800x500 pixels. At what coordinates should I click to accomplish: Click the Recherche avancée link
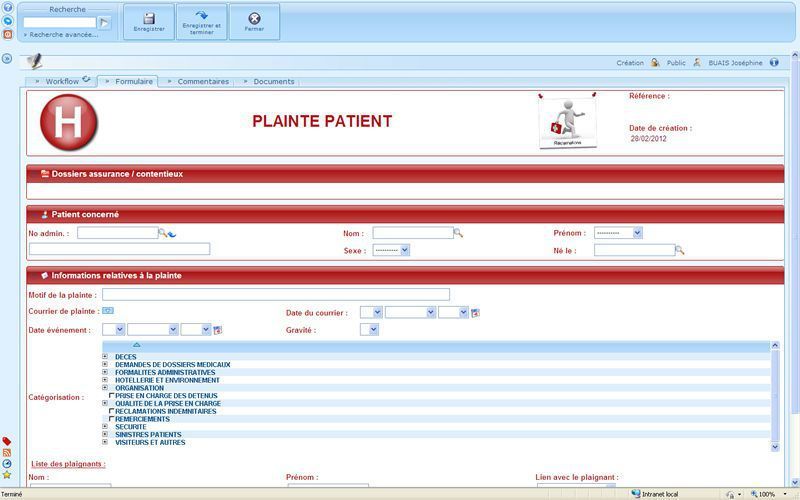coord(63,35)
